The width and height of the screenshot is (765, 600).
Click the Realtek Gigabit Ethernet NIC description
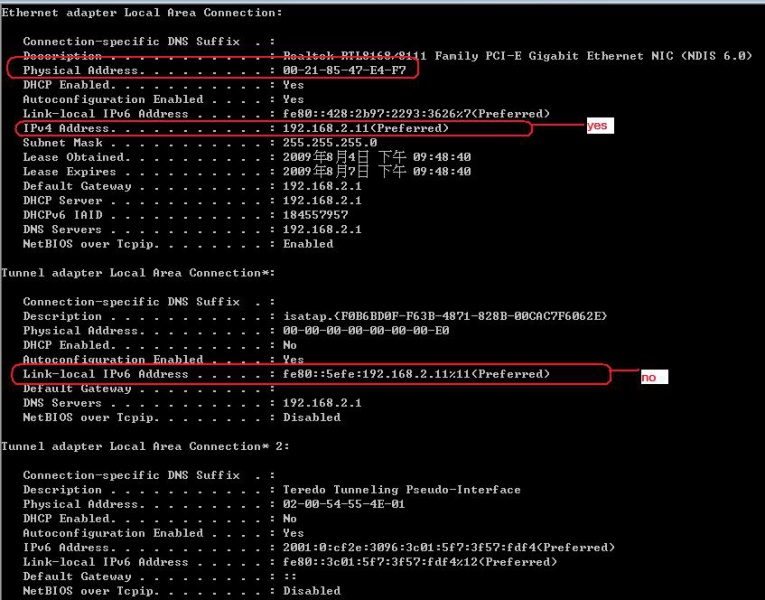click(517, 56)
